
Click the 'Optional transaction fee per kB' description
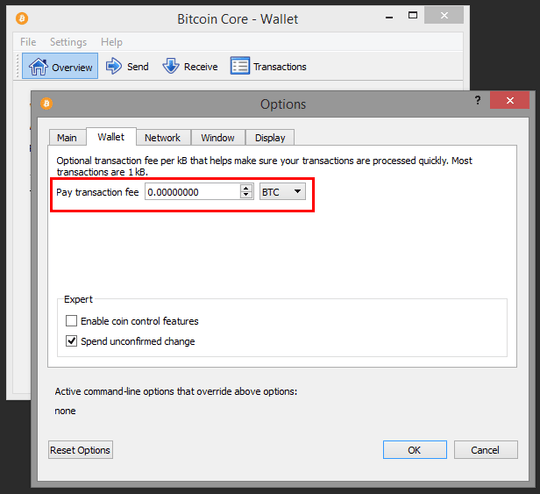(264, 166)
